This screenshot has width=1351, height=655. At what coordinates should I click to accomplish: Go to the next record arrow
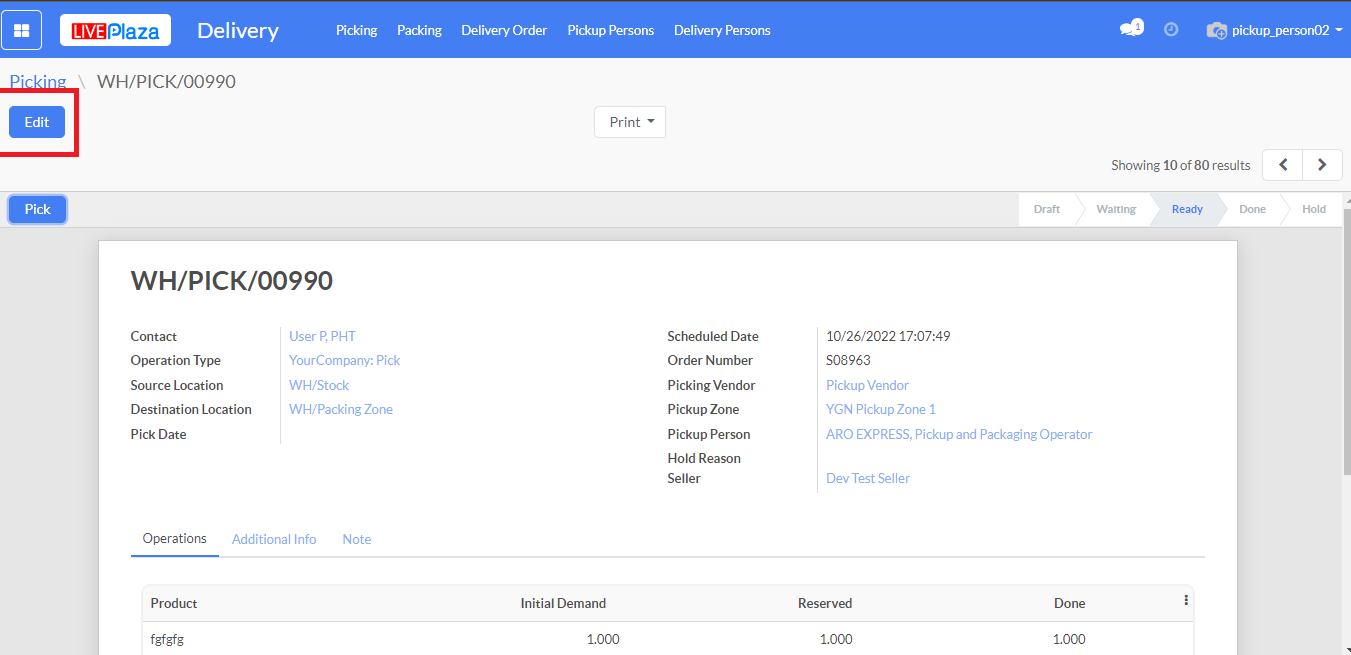tap(1322, 165)
